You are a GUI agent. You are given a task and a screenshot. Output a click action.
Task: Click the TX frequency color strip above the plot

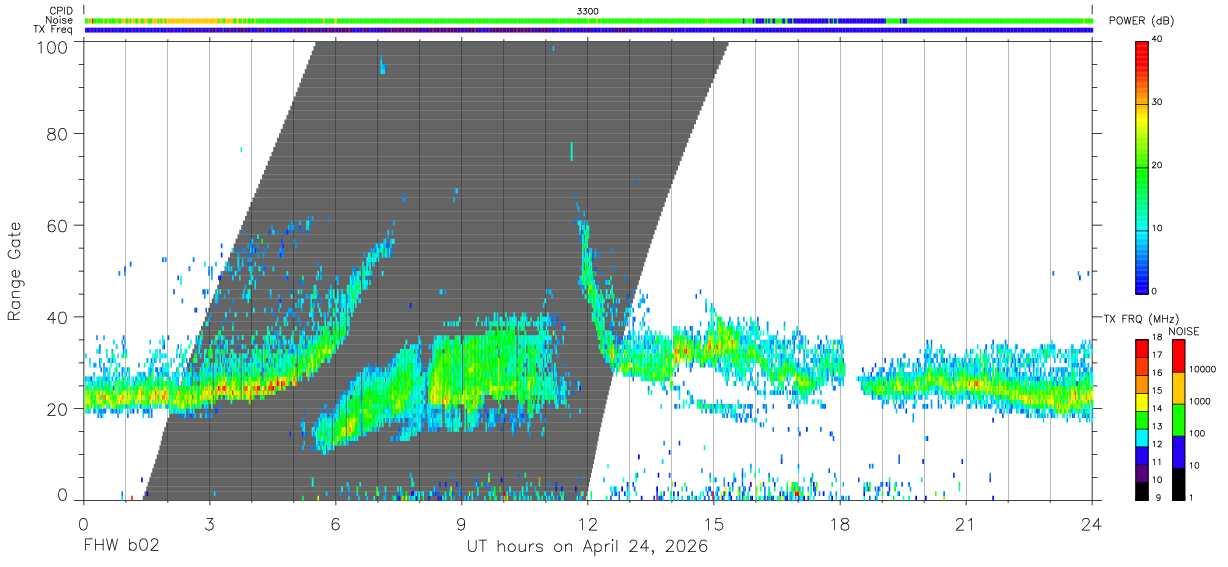click(x=588, y=30)
